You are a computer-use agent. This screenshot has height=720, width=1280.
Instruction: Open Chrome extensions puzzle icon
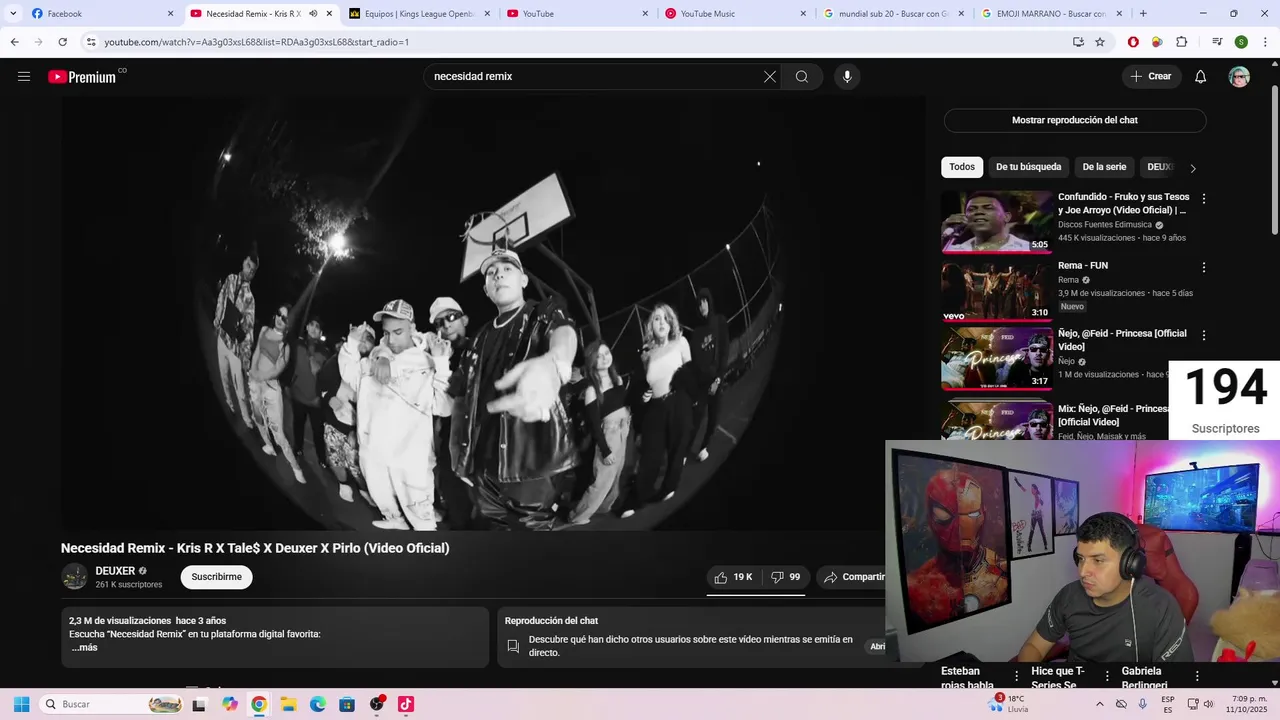click(x=1182, y=42)
